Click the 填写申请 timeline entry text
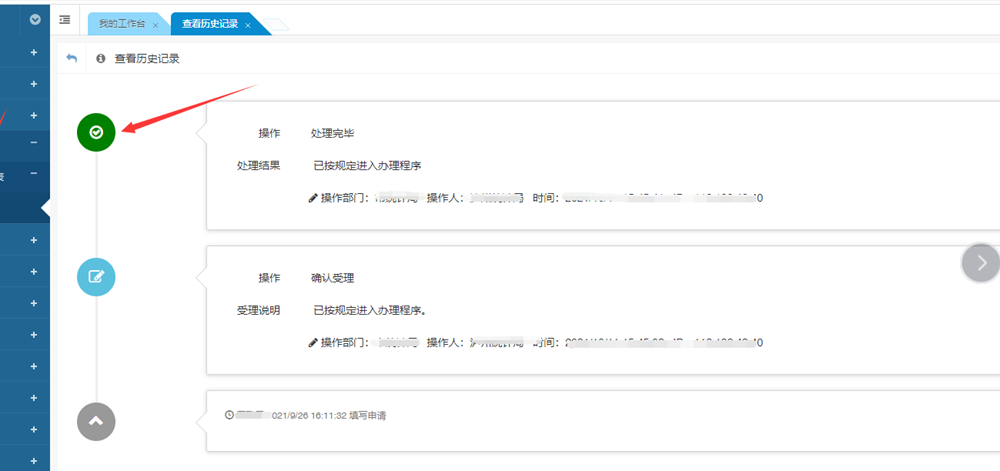The image size is (1000, 471). coord(367,415)
